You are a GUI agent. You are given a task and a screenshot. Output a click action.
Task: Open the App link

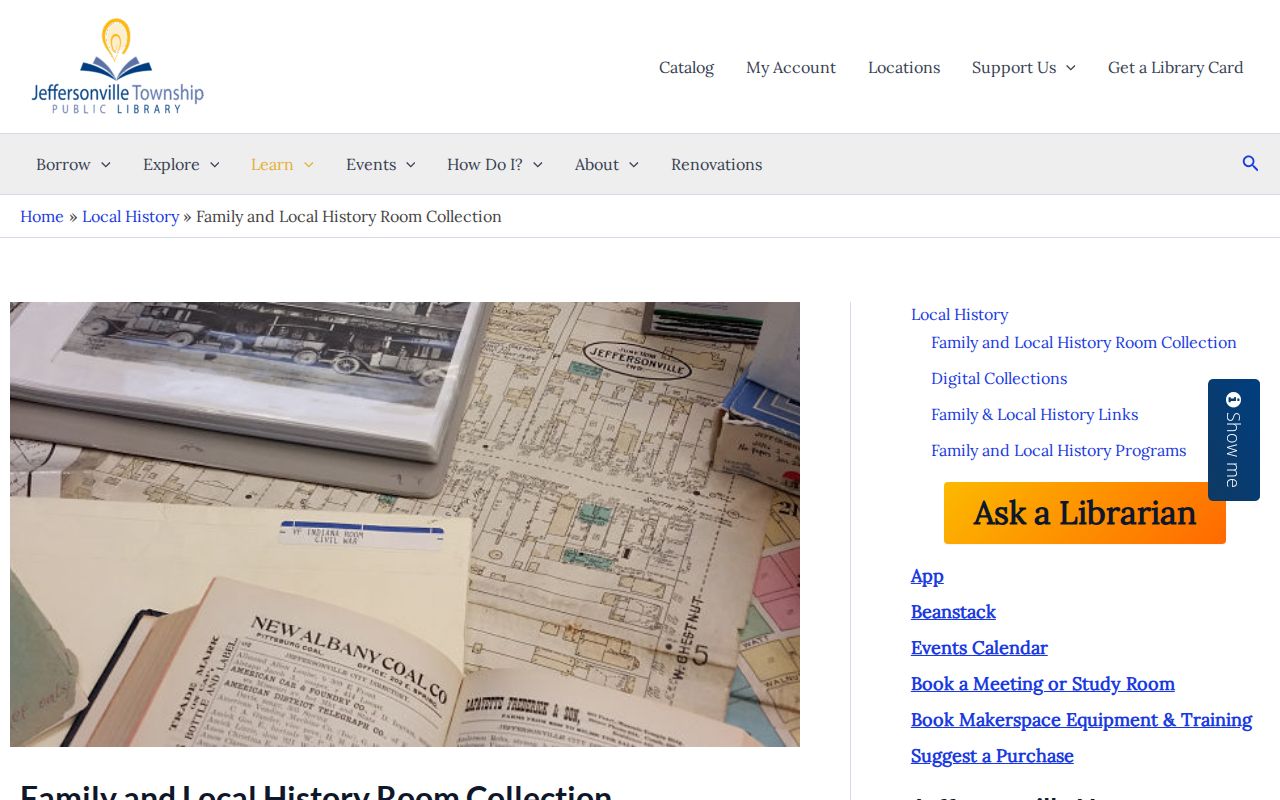pyautogui.click(x=927, y=576)
